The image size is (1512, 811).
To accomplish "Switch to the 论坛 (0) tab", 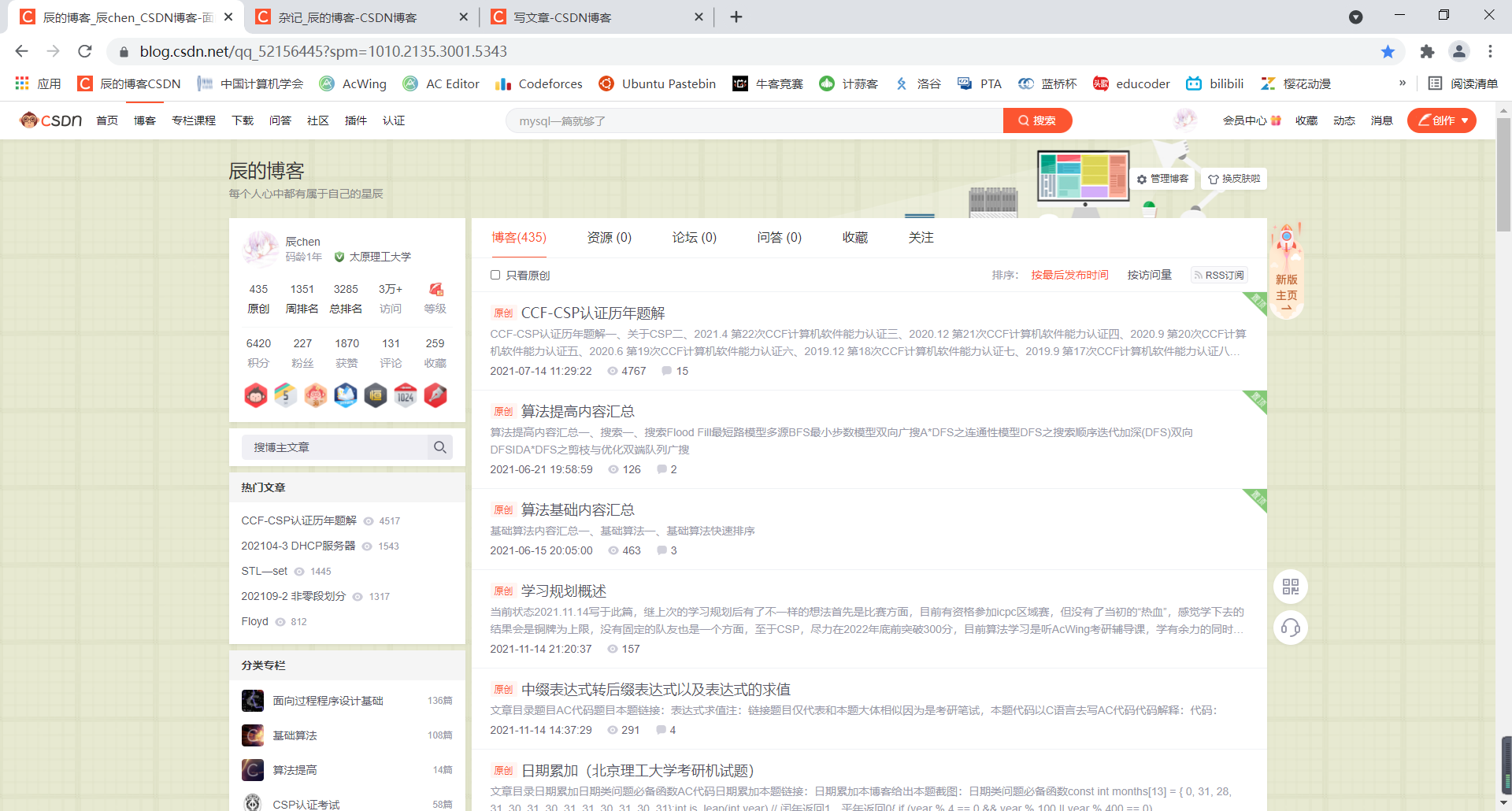I will pos(695,238).
